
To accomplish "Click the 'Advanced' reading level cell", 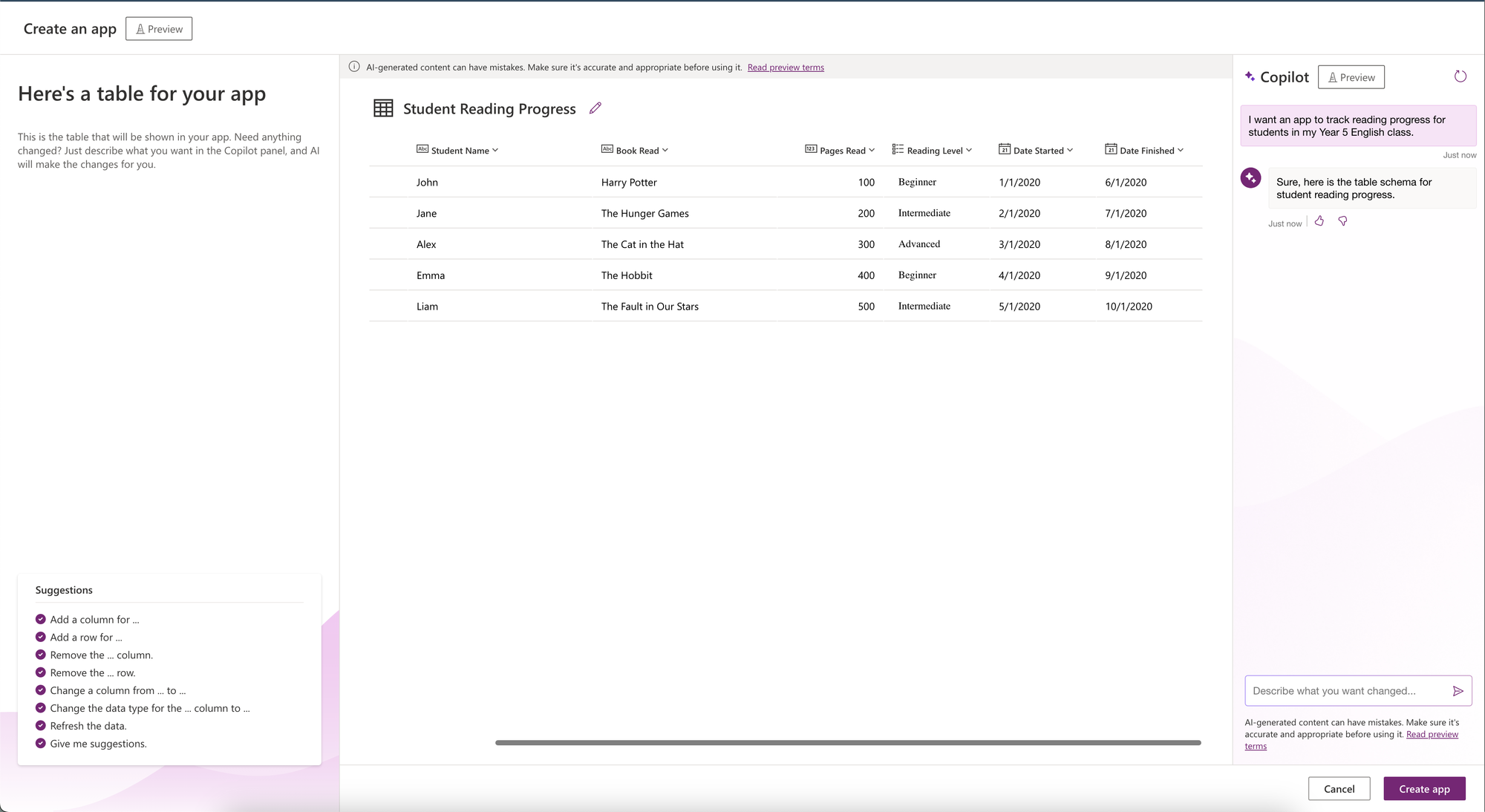I will 919,244.
